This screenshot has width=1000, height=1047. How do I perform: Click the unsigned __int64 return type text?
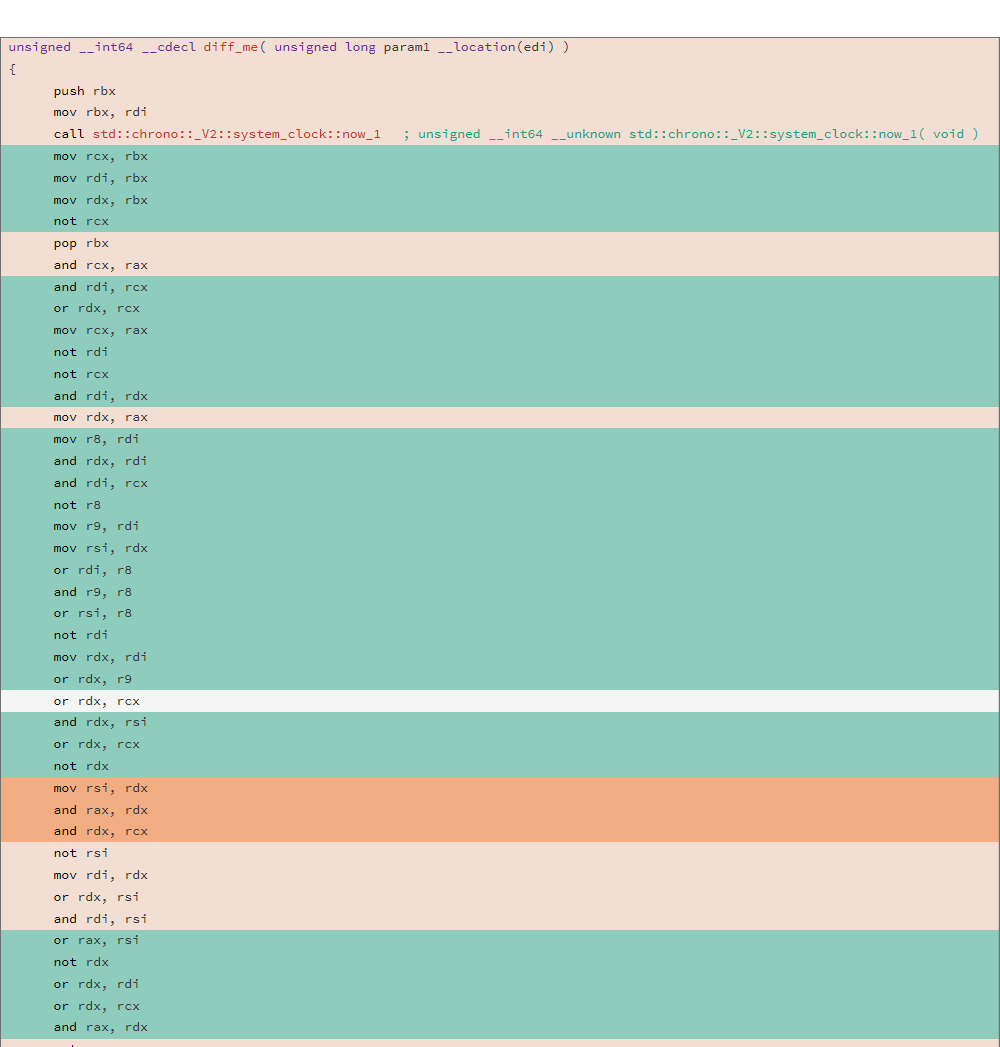point(68,46)
